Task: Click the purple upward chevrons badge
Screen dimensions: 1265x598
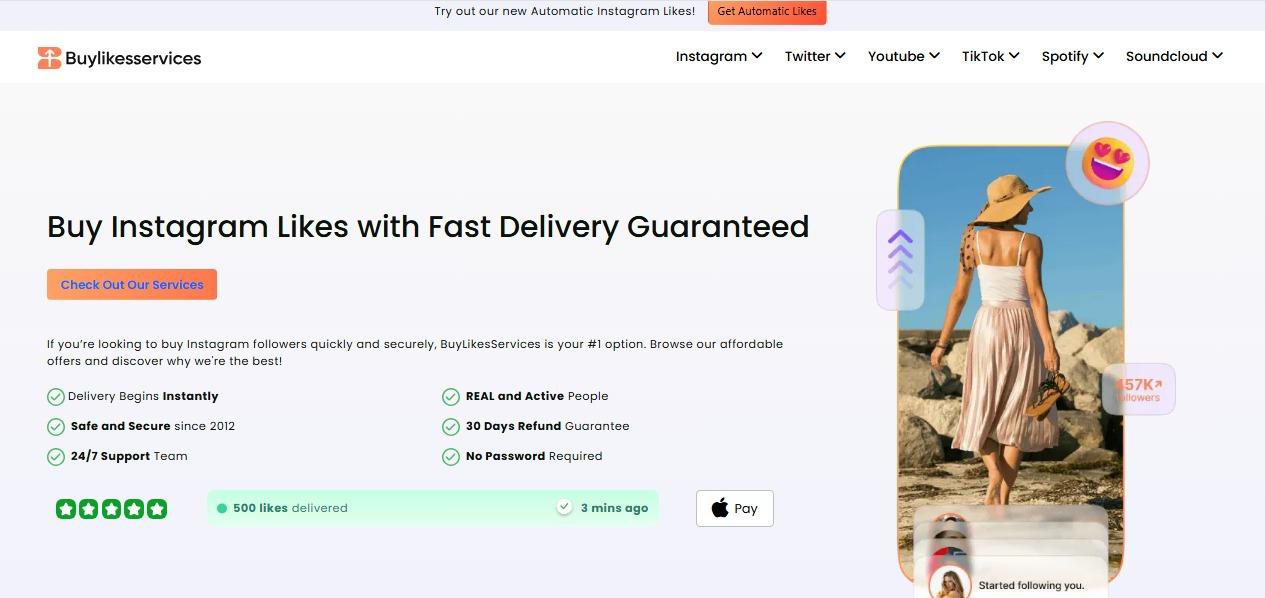Action: pos(900,259)
